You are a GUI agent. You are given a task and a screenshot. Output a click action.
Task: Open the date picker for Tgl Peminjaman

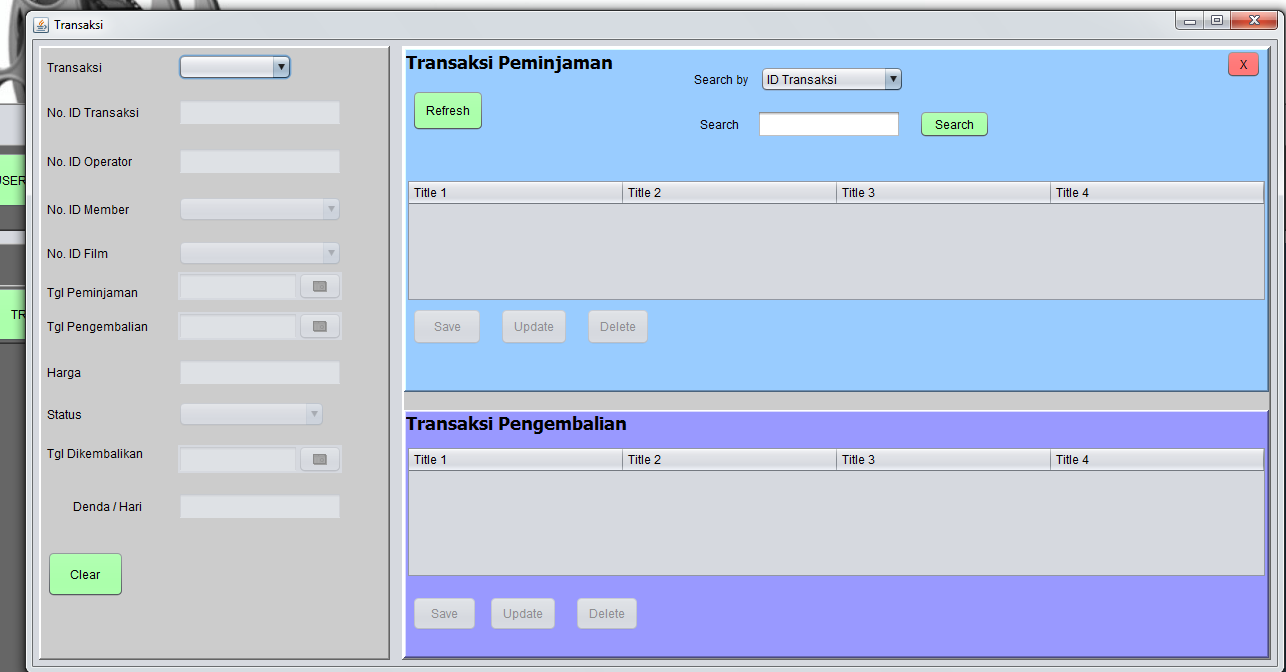coord(319,288)
